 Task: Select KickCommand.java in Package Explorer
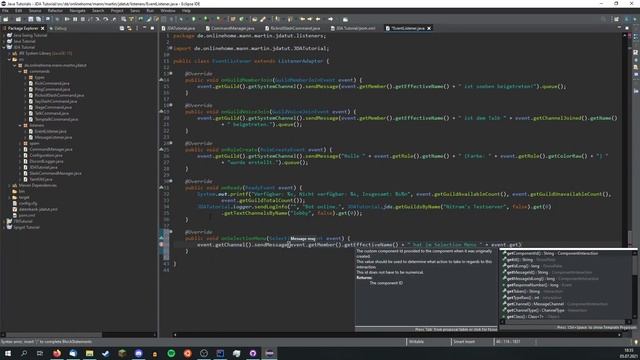tap(52, 83)
